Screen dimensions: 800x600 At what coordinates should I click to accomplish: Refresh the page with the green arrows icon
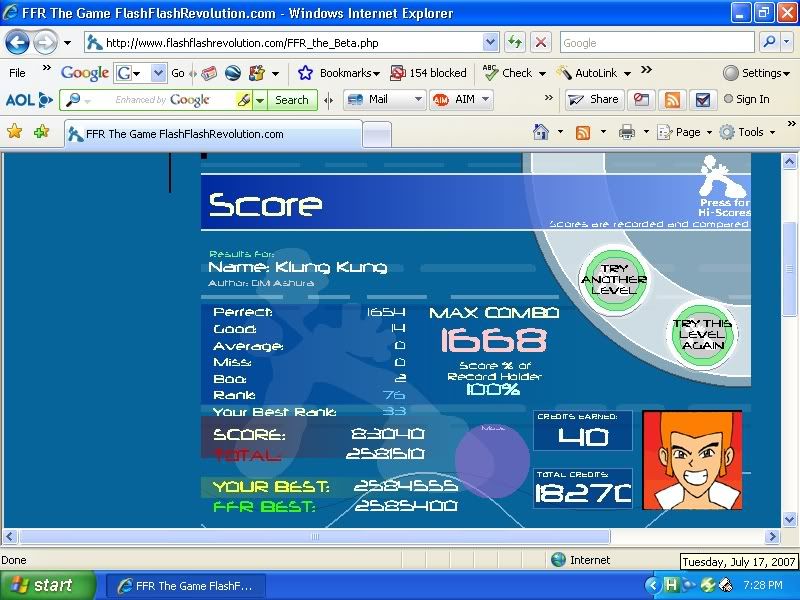tap(515, 43)
